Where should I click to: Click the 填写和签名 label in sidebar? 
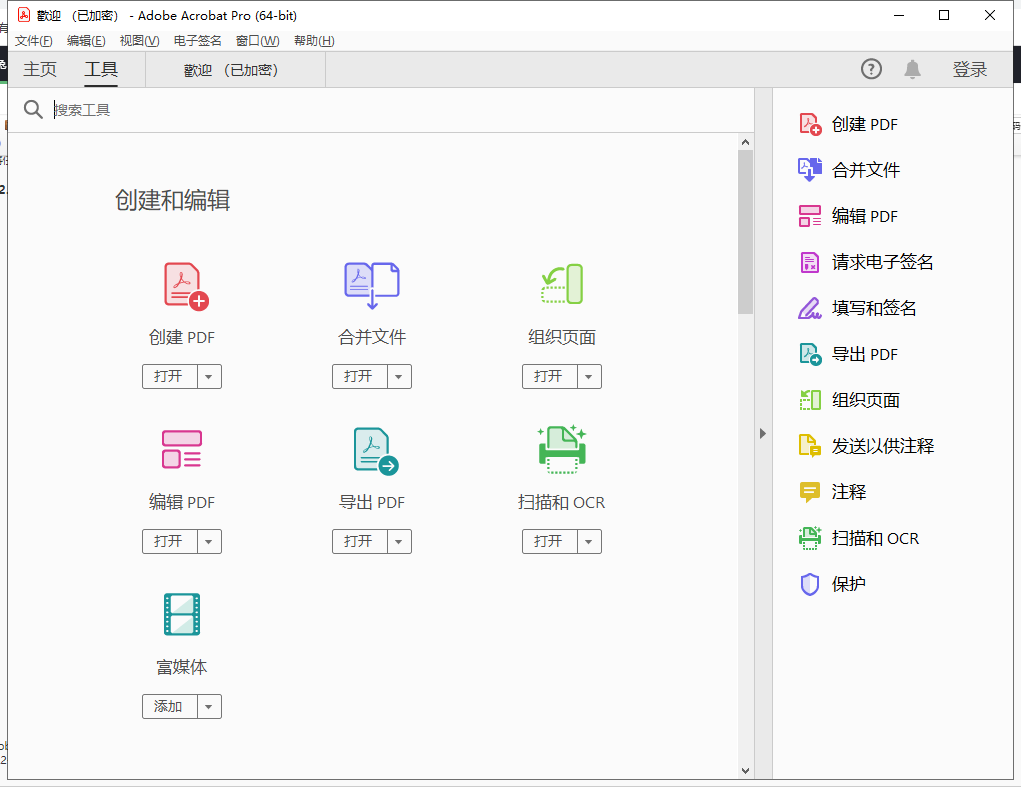coord(874,308)
